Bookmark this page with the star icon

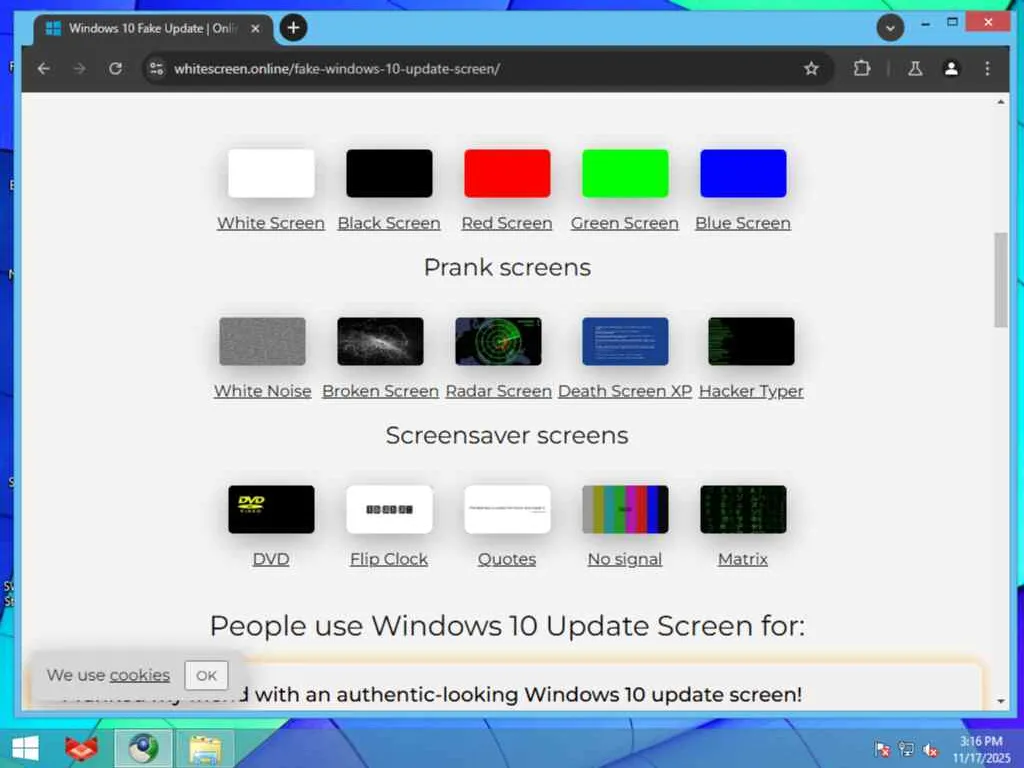pyautogui.click(x=811, y=69)
